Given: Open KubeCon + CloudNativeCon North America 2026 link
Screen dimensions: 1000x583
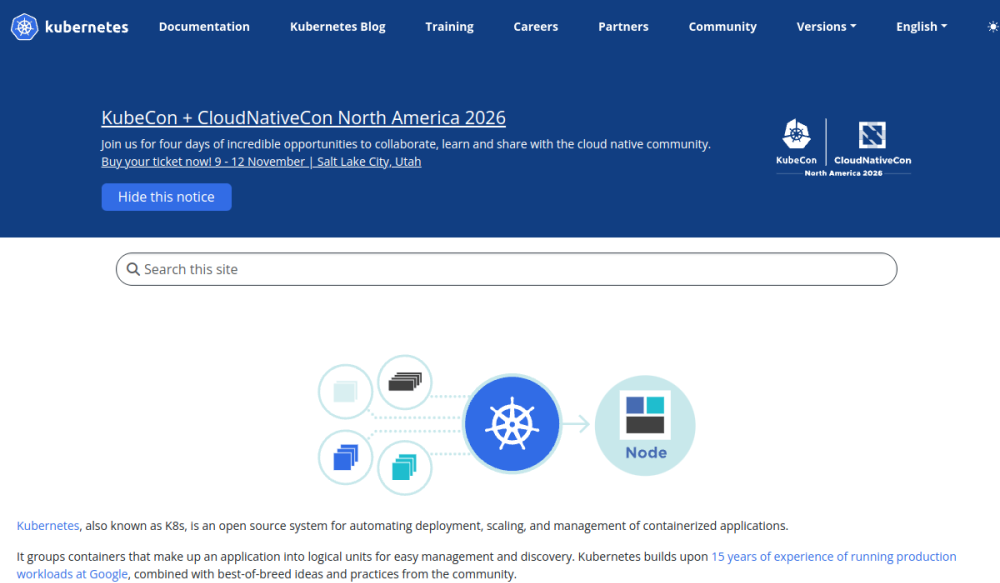Looking at the screenshot, I should click(304, 118).
